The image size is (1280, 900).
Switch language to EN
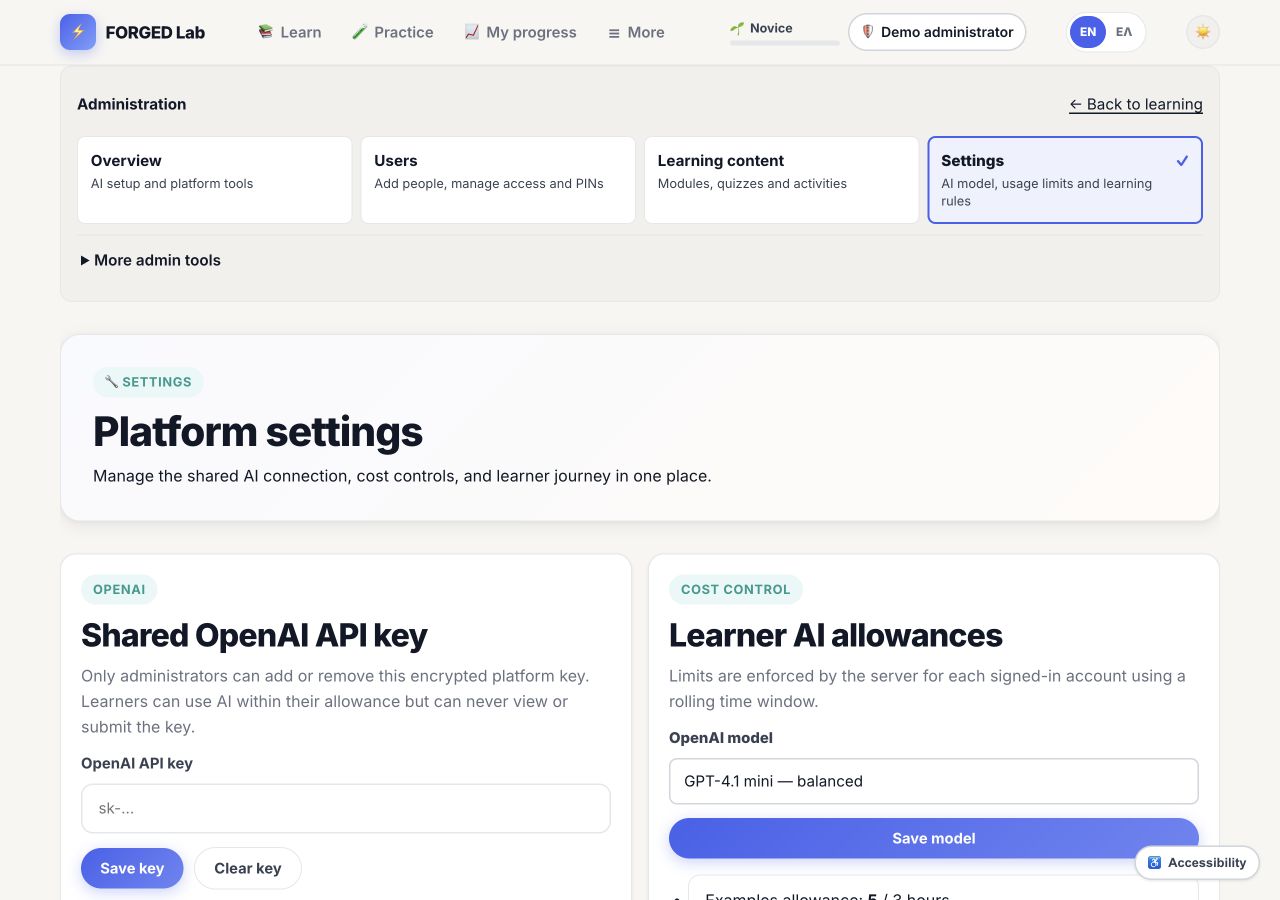[1088, 32]
